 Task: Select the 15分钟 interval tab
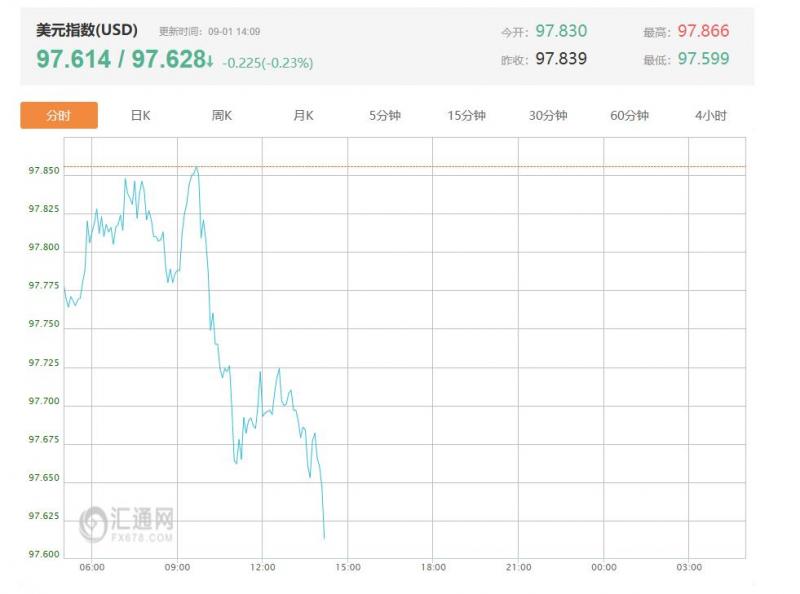coord(467,115)
